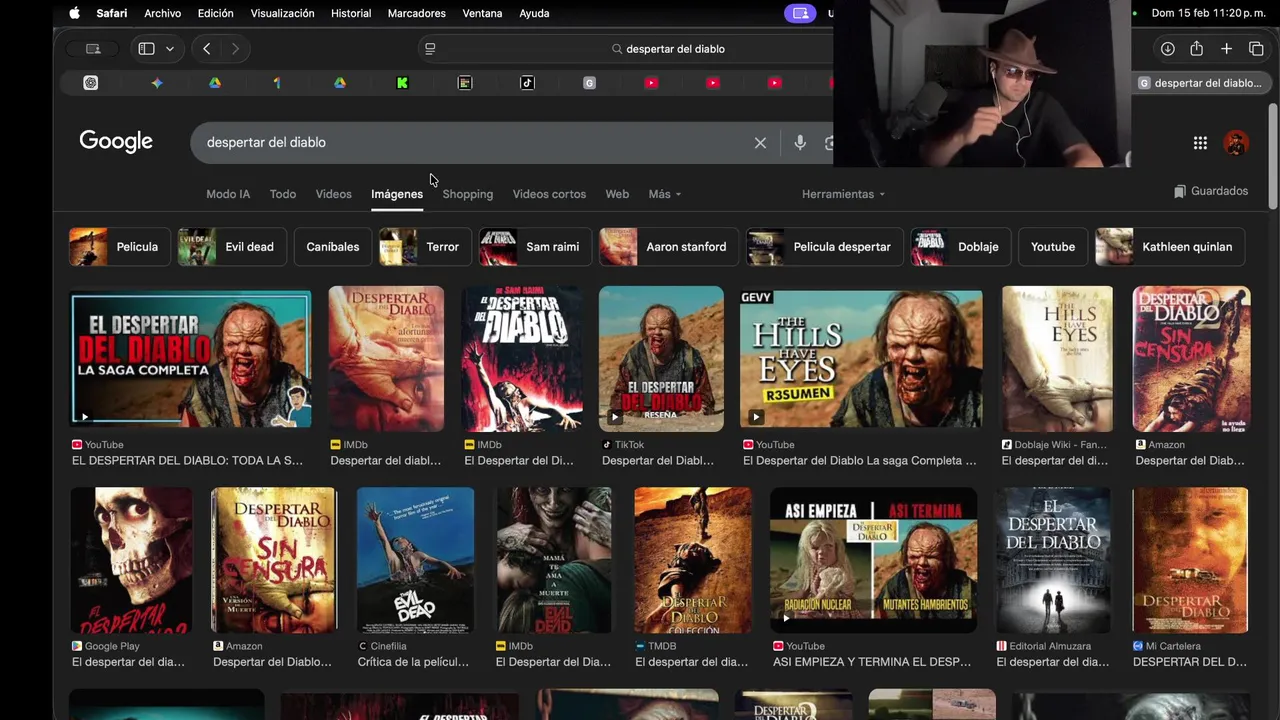This screenshot has height=720, width=1280.
Task: Filter images by Pelicula chip
Action: [x=119, y=247]
